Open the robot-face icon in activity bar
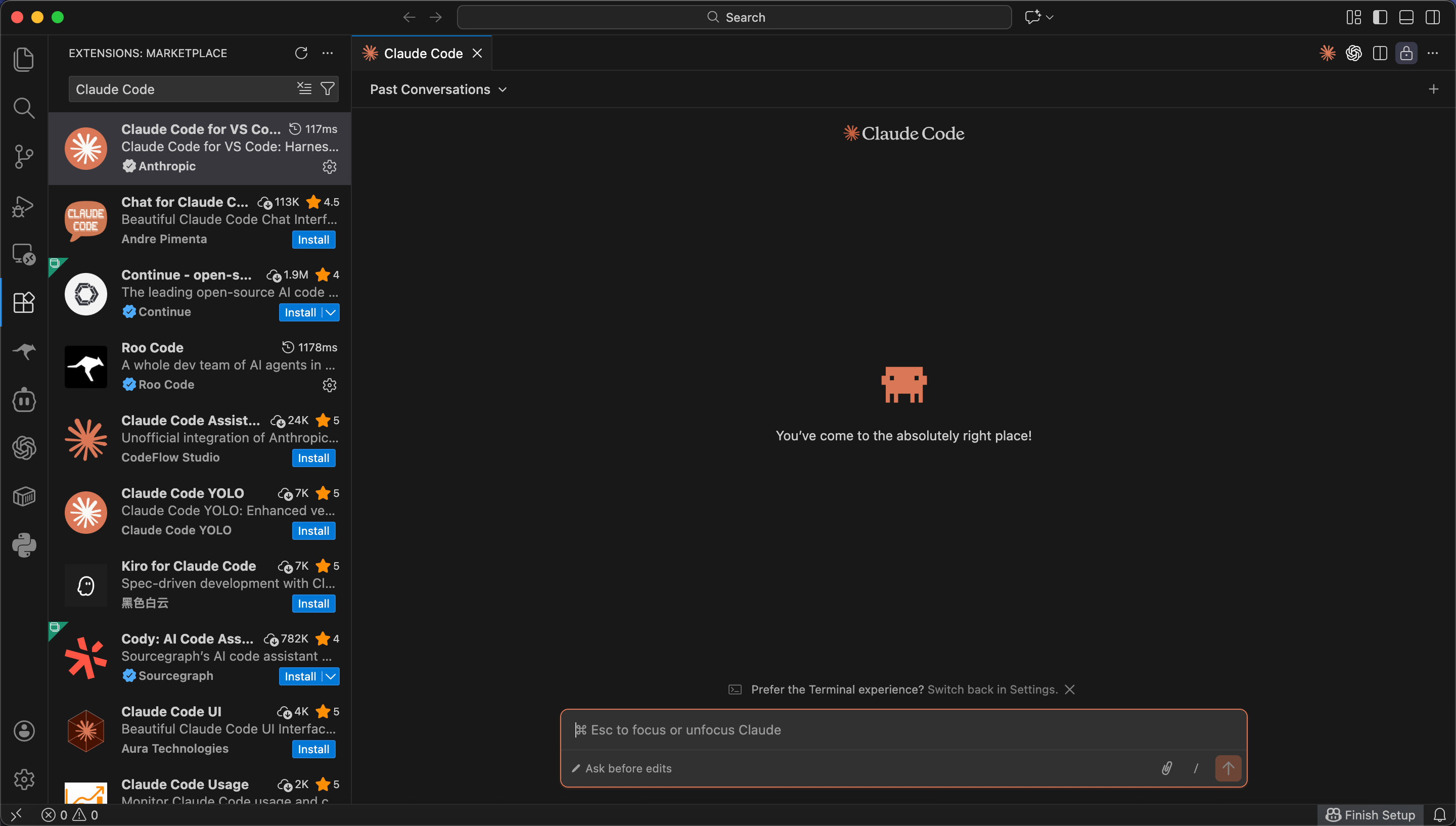1456x826 pixels. tap(24, 400)
